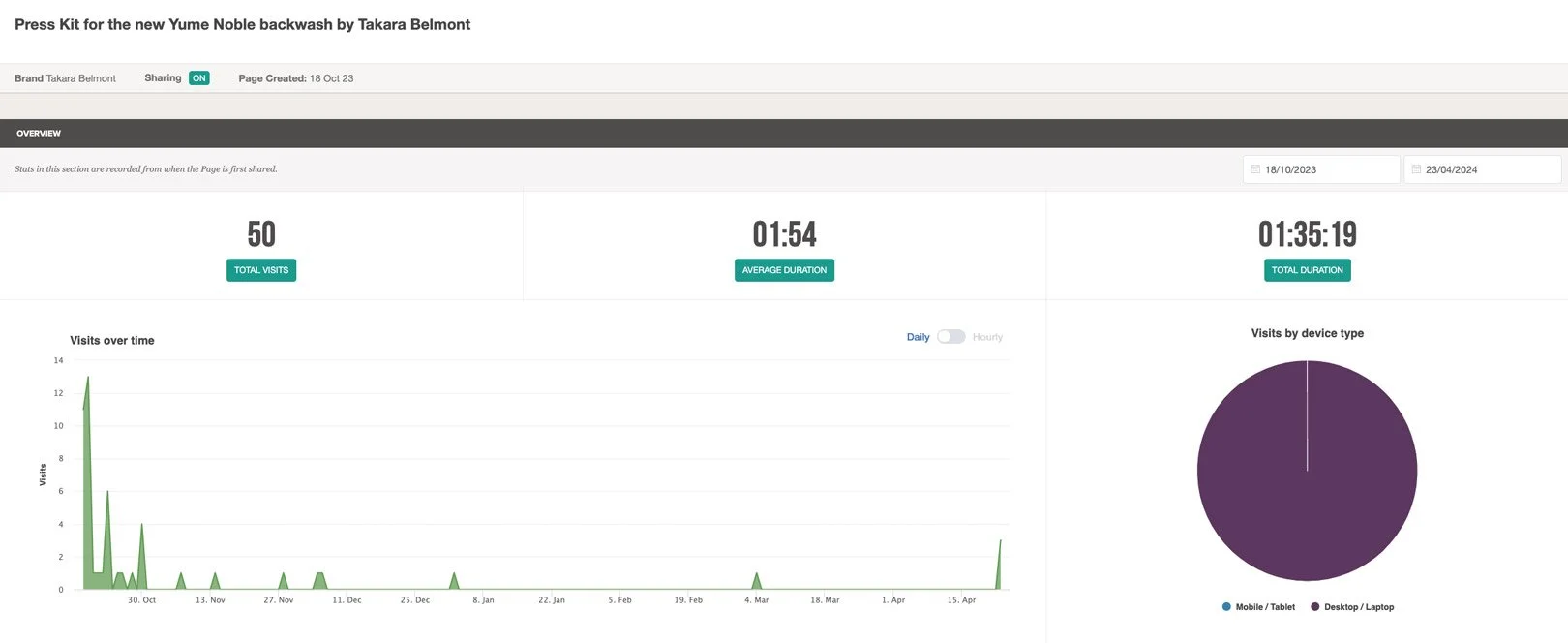Open the end date field 23/04/2024

click(x=1482, y=169)
